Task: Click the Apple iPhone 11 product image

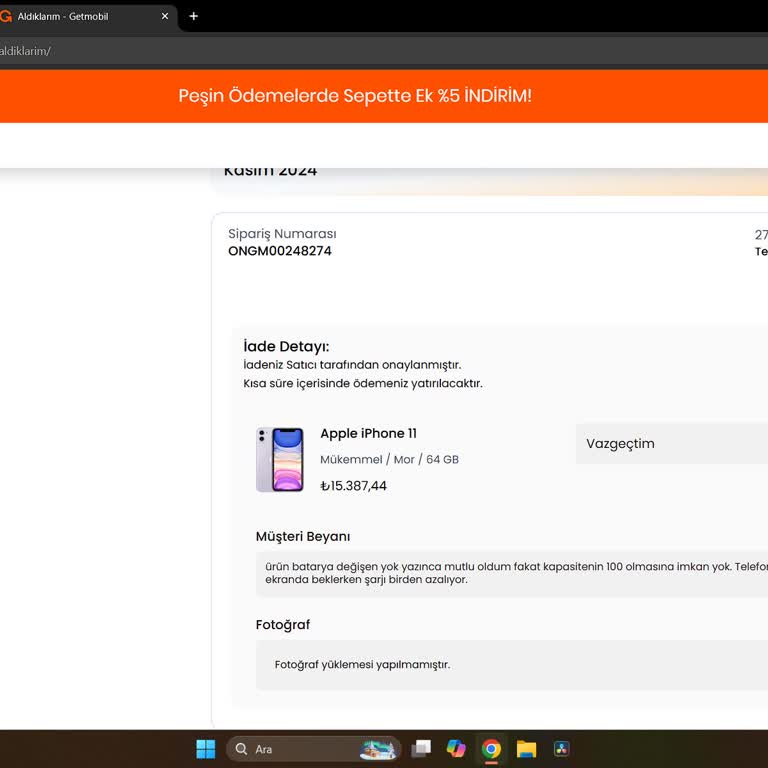Action: [x=280, y=459]
